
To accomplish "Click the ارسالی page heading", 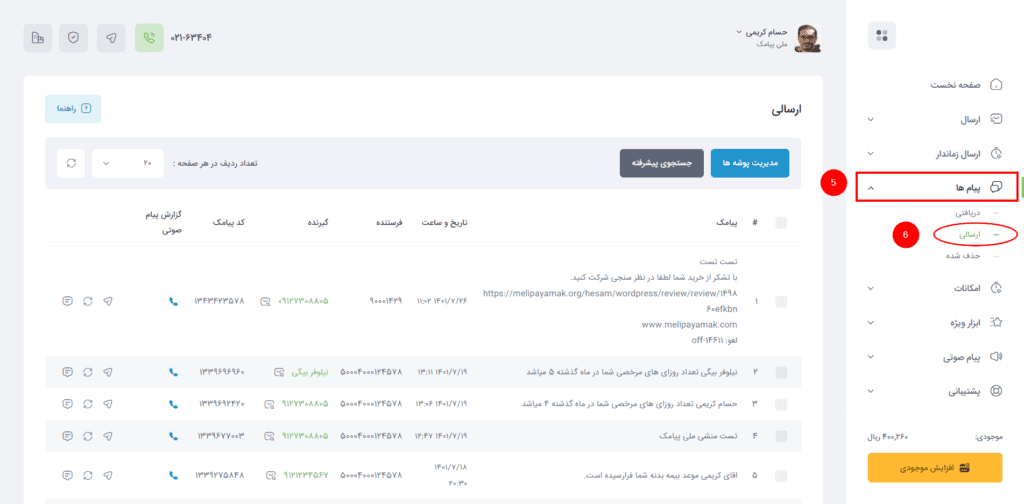I will [x=786, y=110].
